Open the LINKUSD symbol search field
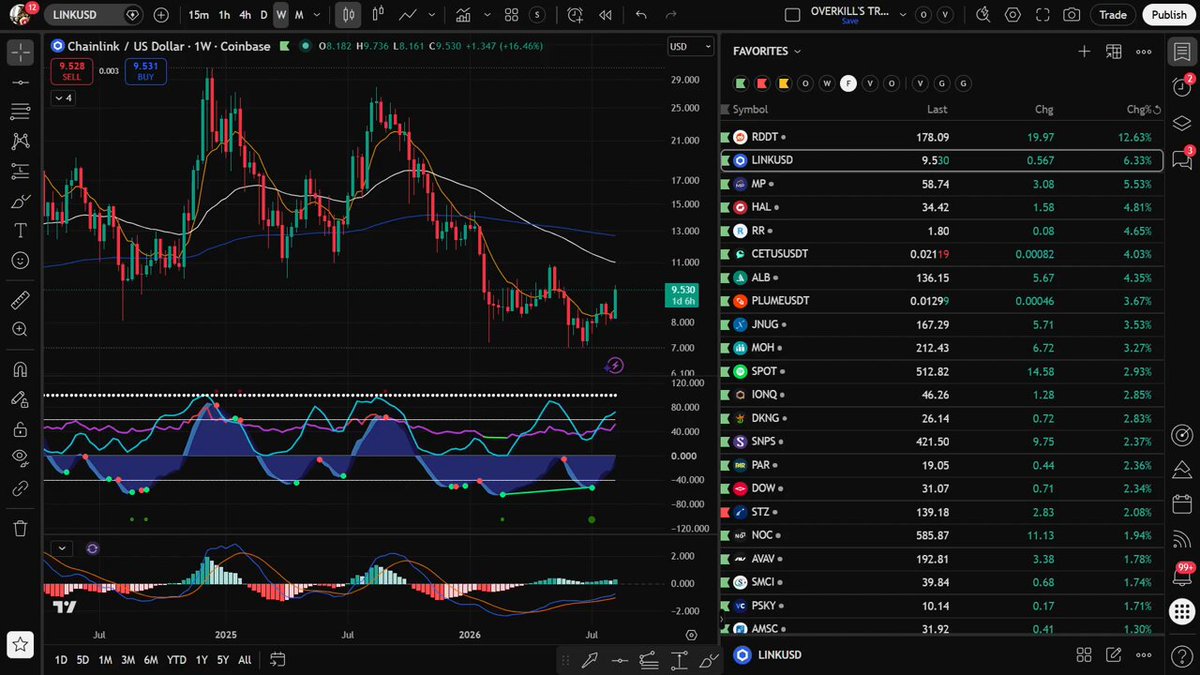 [96, 15]
